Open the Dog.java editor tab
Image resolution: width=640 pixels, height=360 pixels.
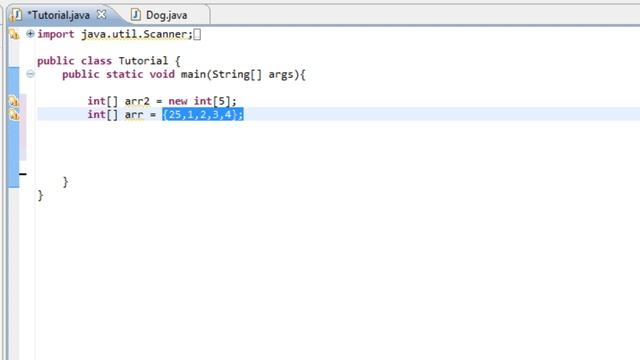166,16
